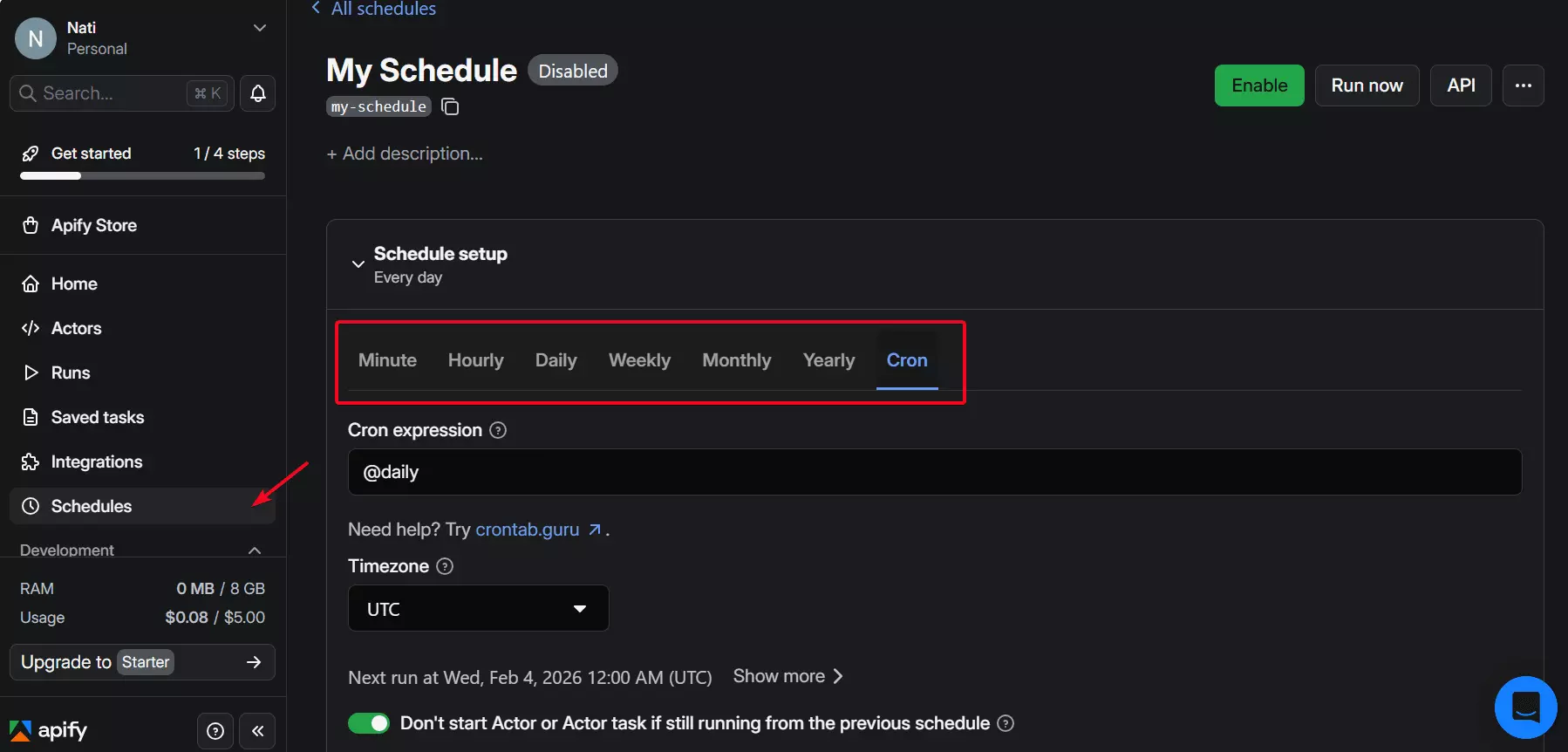Open the notifications bell
The height and width of the screenshot is (752, 1568).
pos(258,93)
